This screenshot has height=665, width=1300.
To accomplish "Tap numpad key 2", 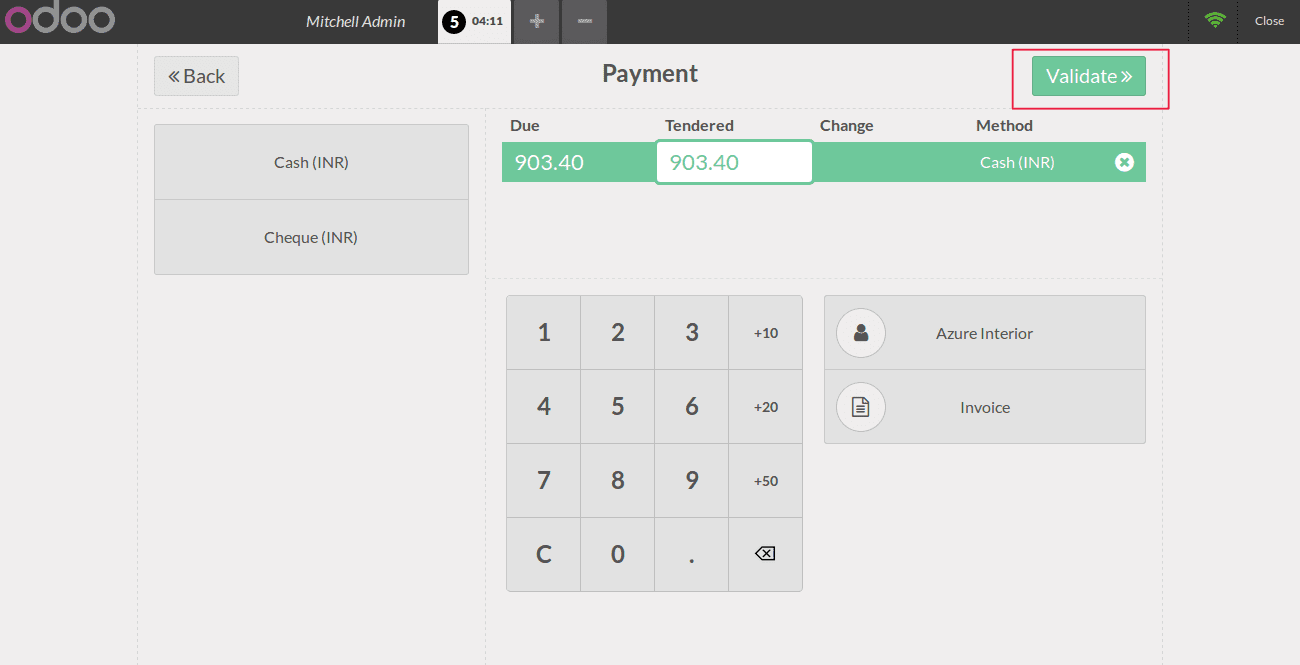I will [x=618, y=333].
